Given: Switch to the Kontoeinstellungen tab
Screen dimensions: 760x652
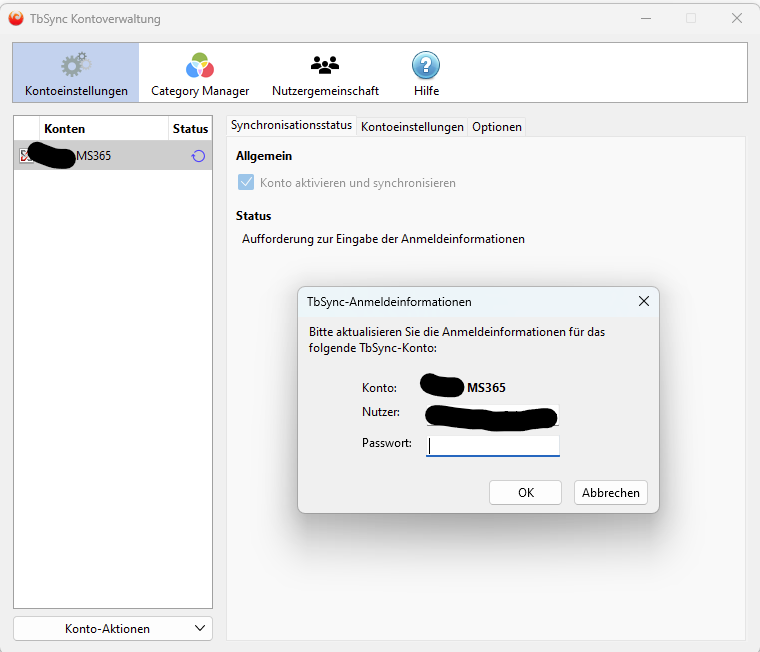Looking at the screenshot, I should click(x=412, y=127).
